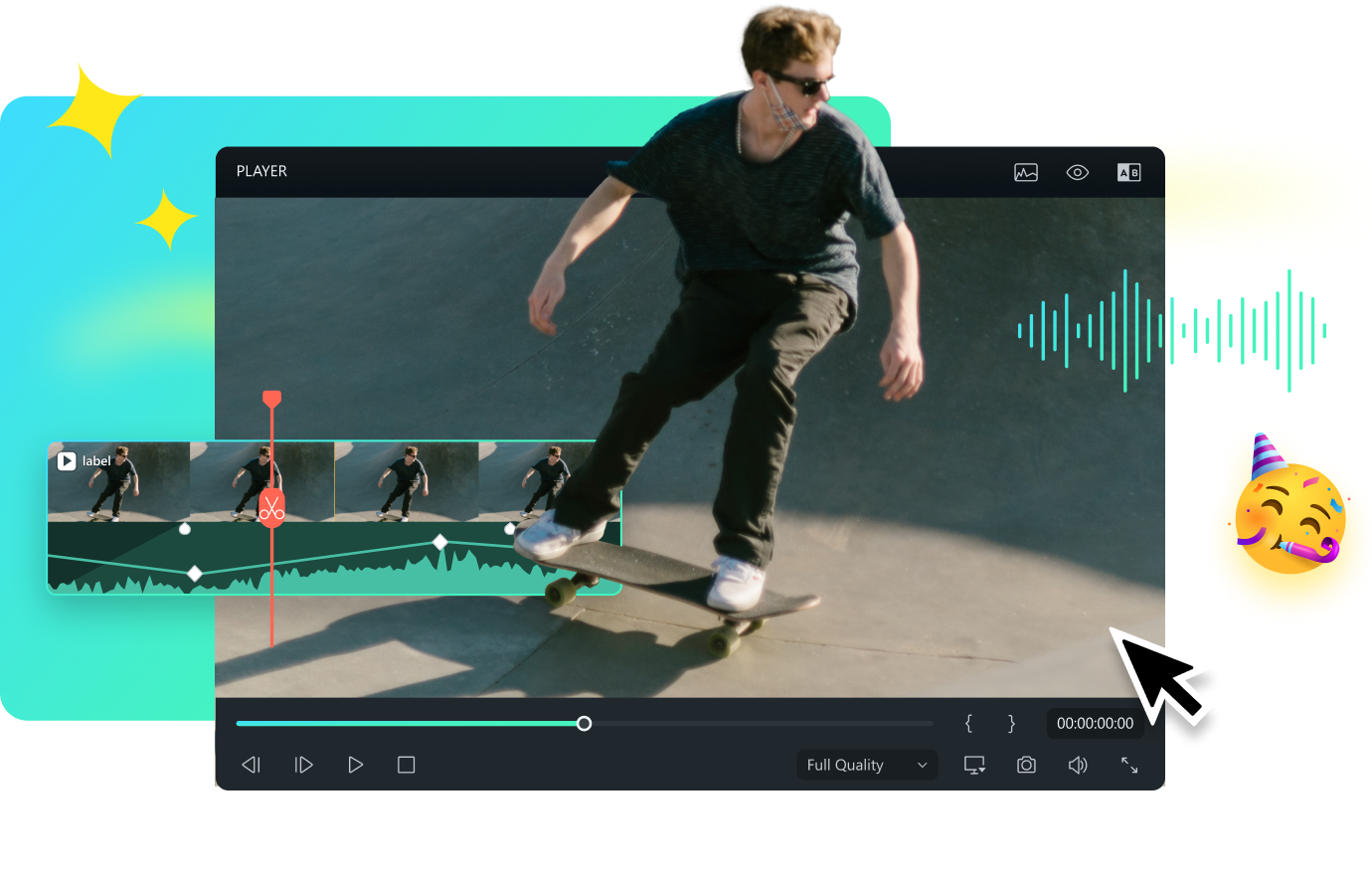
Task: Set mark in with the left brace
Action: point(968,724)
